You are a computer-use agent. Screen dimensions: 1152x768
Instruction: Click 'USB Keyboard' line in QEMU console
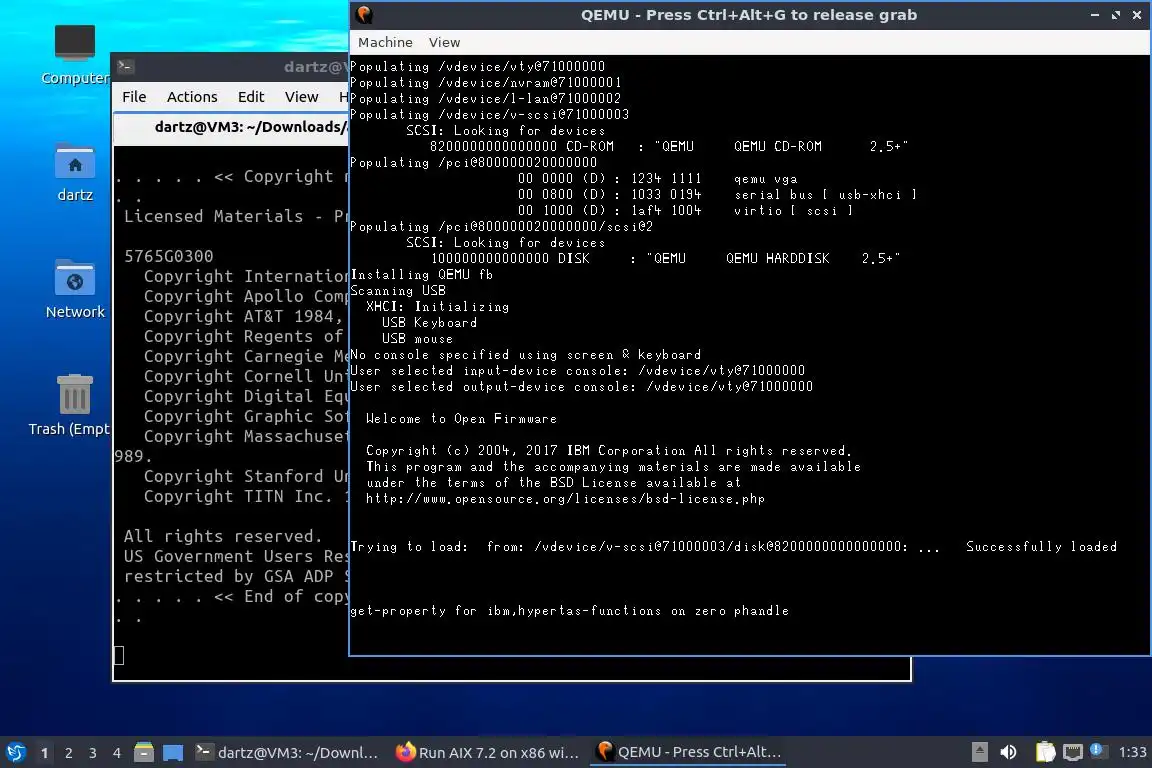tap(429, 323)
